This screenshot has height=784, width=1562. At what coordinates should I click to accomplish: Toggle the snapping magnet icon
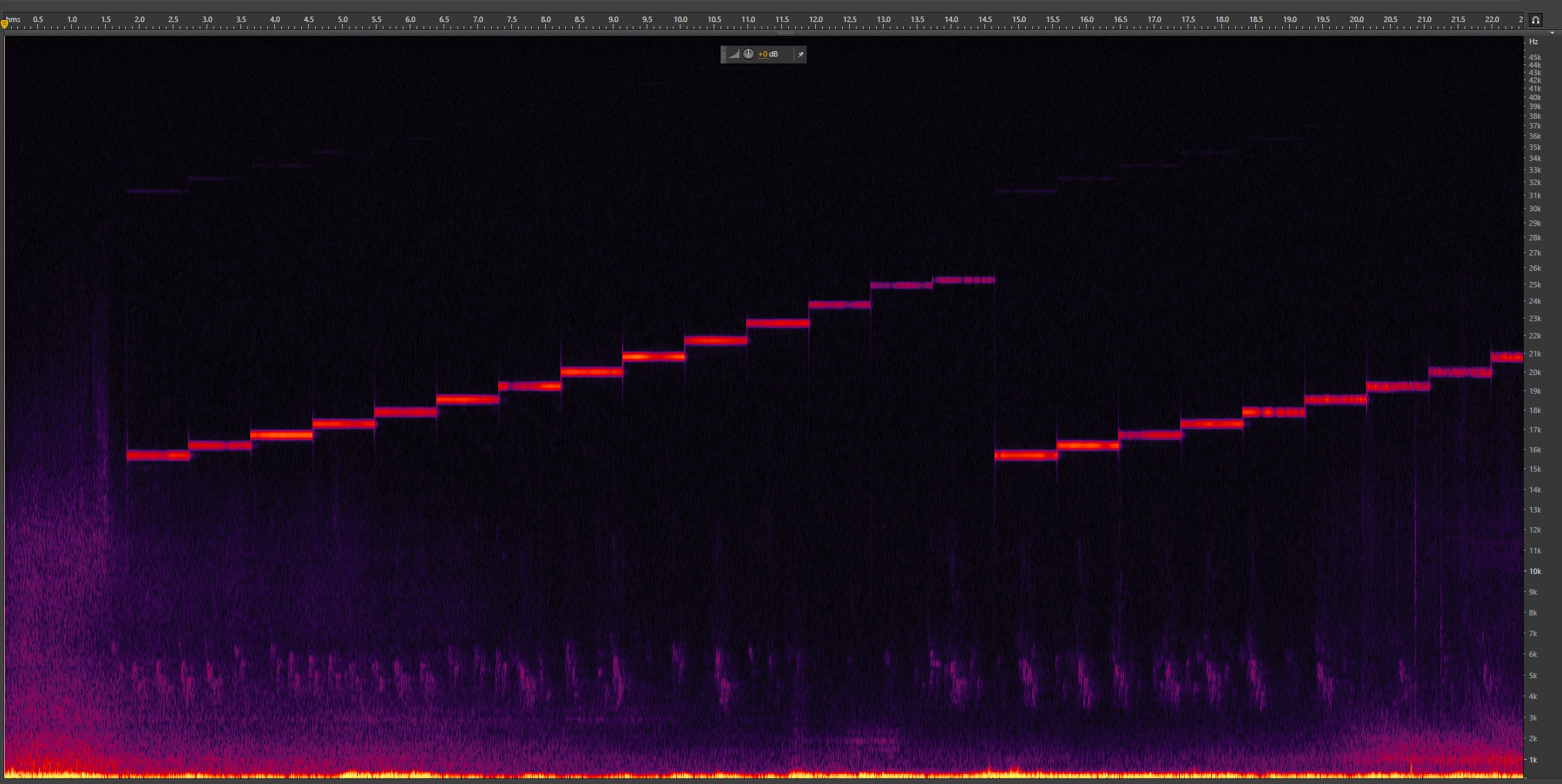(1535, 20)
